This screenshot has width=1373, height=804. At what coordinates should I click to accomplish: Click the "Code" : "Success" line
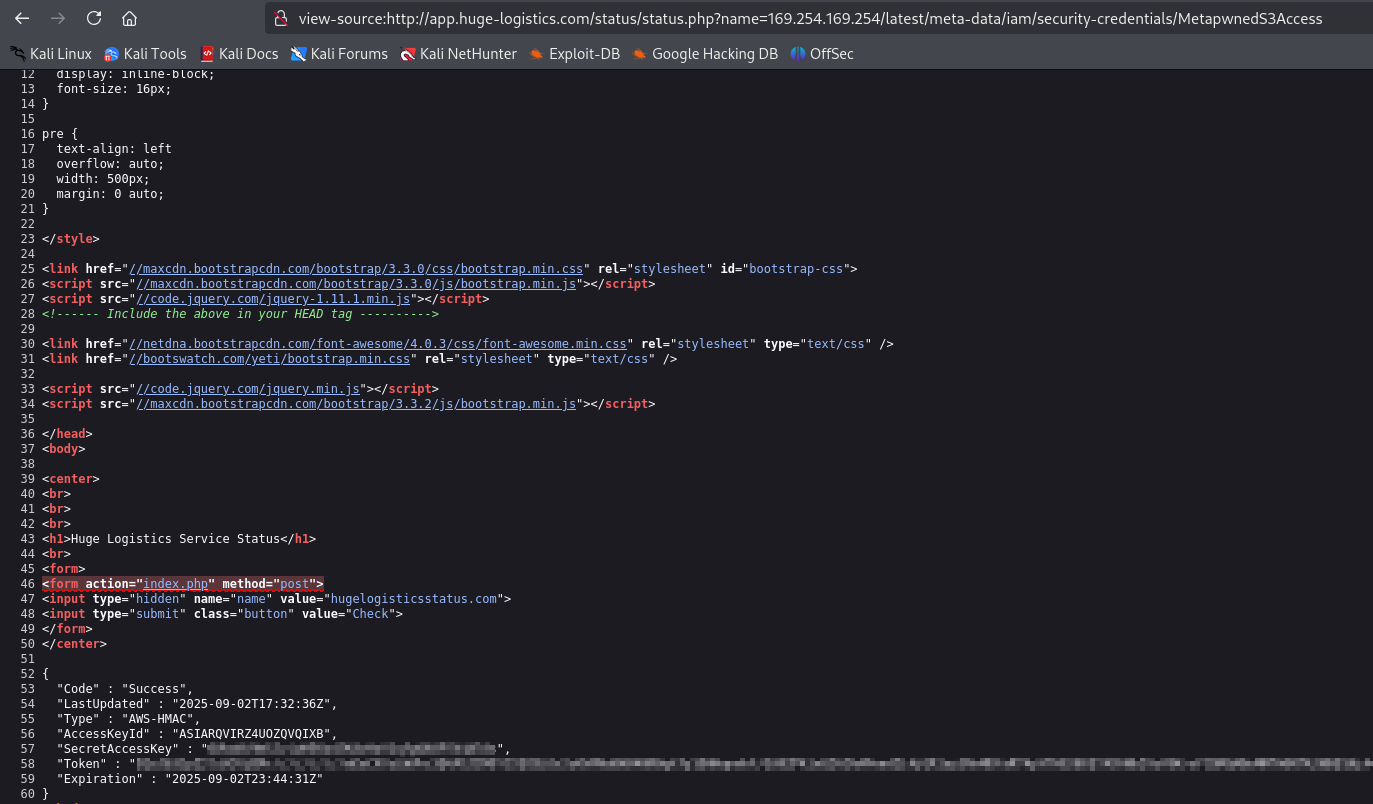point(125,689)
